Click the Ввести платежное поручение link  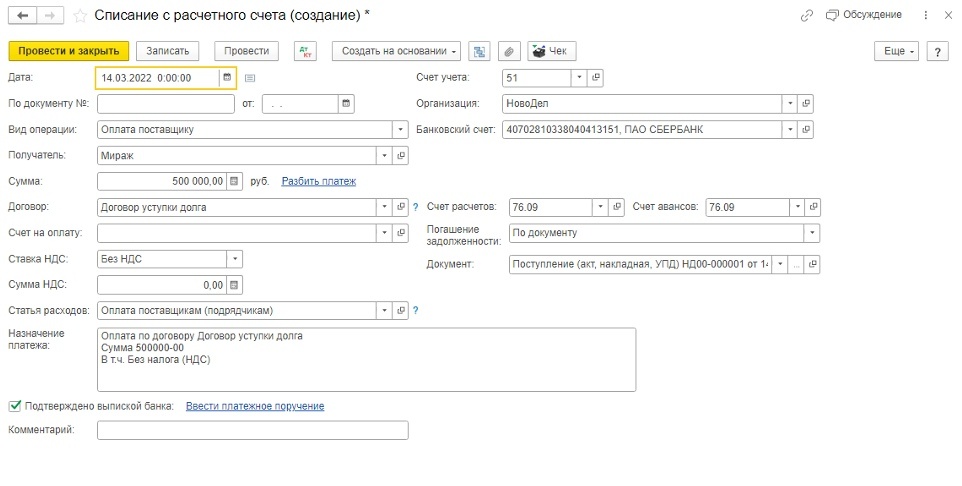255,406
